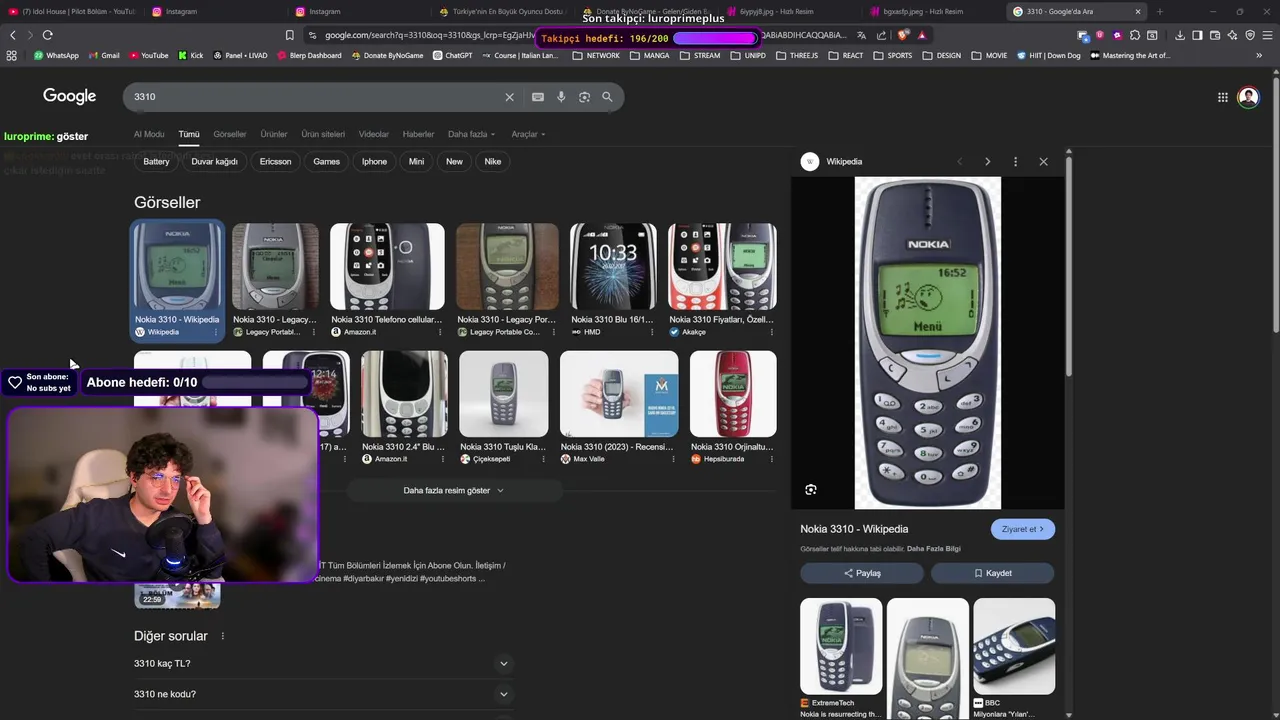1280x720 pixels.
Task: Open three-dot menu beside Diğer sorular
Action: (223, 636)
